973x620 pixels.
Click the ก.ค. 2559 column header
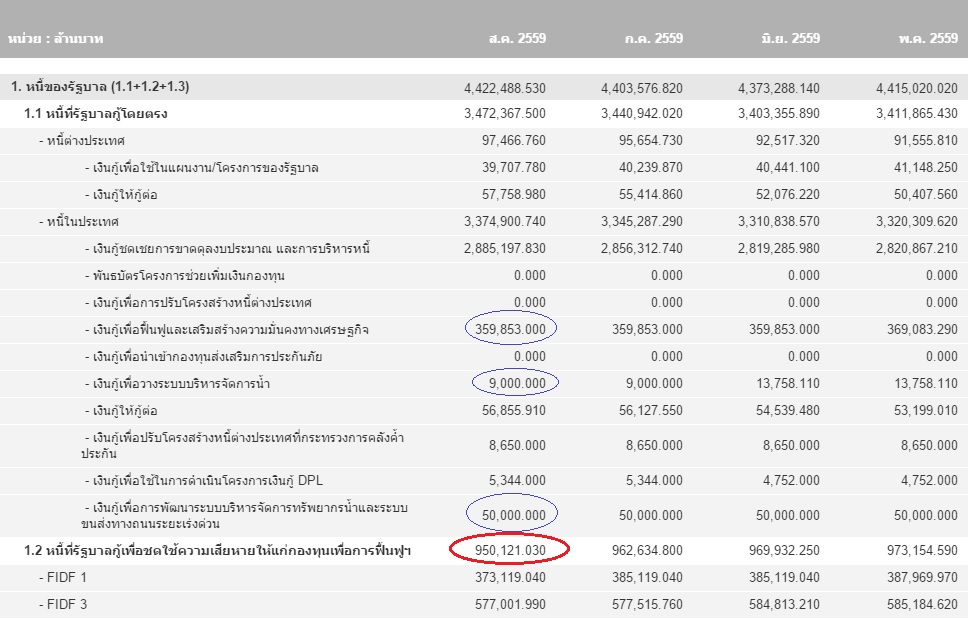(653, 38)
